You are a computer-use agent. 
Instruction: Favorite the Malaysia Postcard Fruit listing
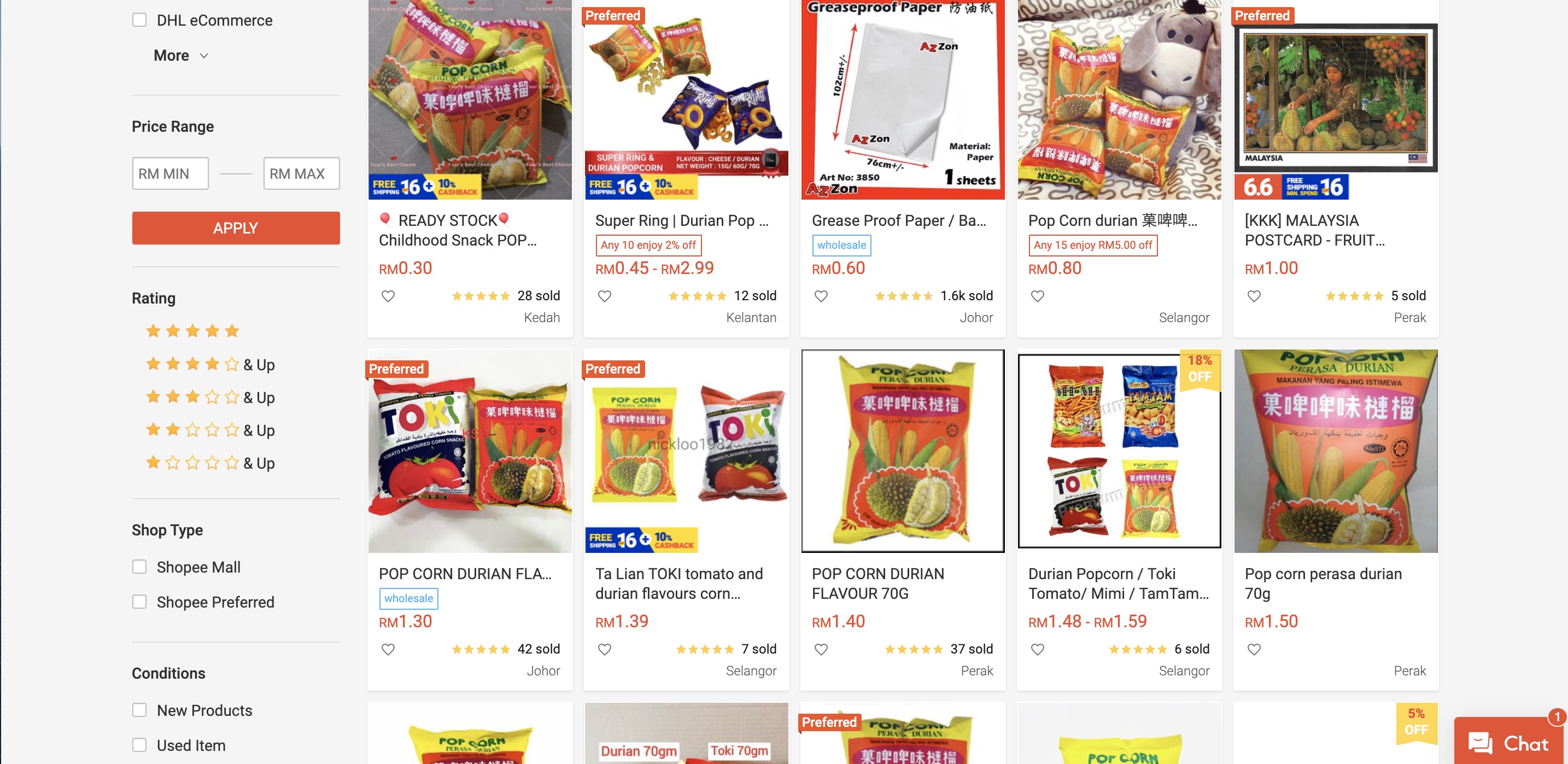[1254, 296]
